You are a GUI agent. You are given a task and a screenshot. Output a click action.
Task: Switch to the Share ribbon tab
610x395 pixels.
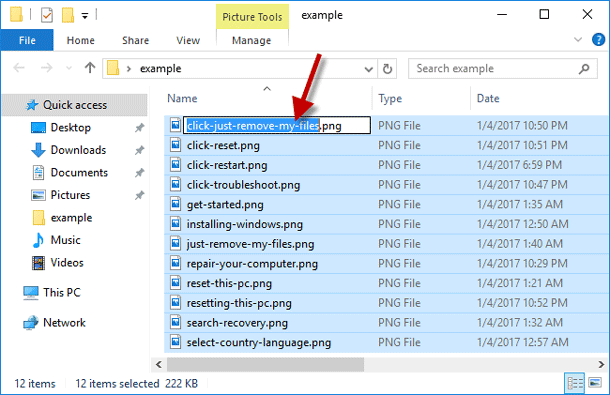tap(135, 40)
